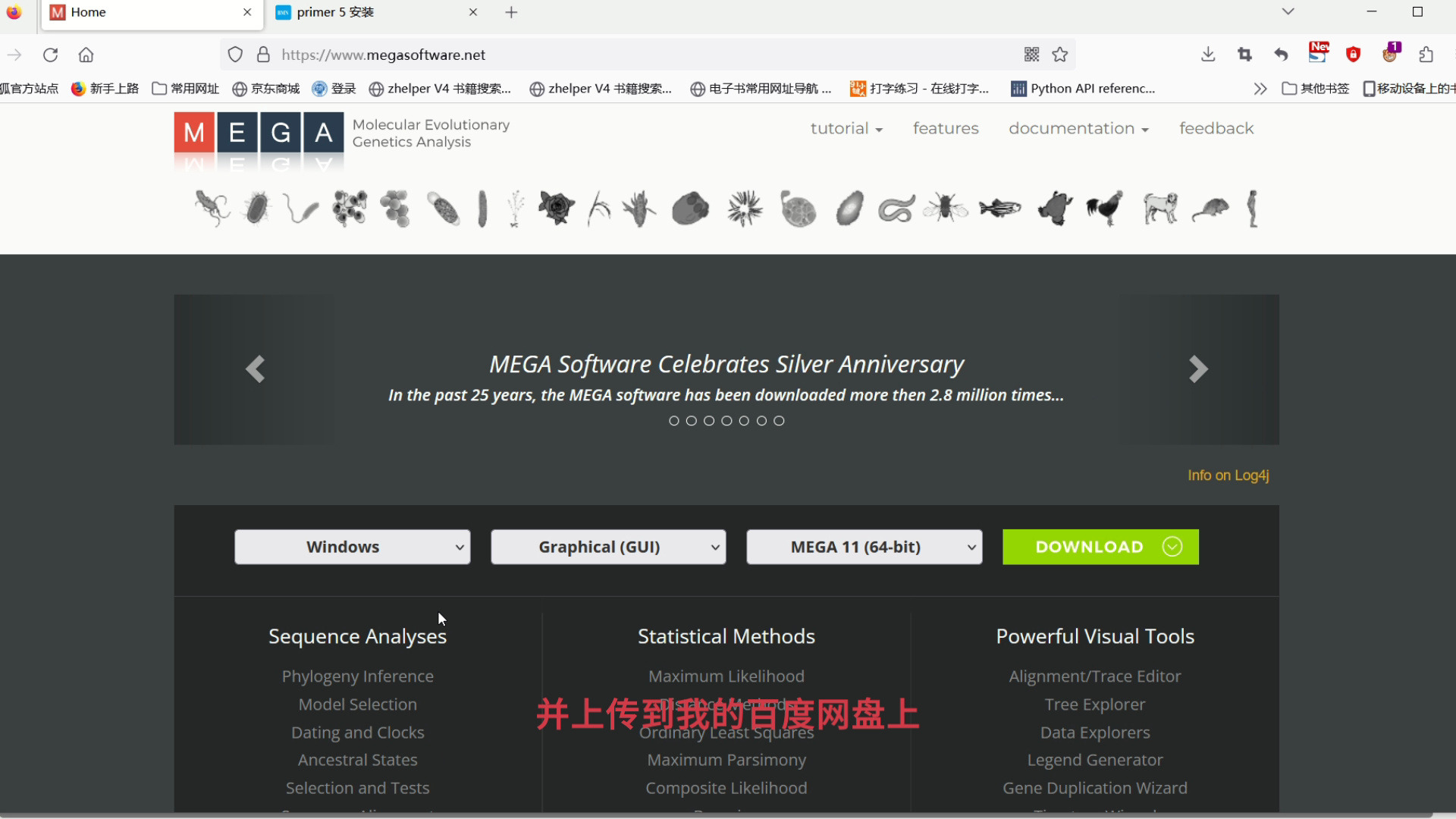Select the second carousel dot indicator

pos(692,421)
